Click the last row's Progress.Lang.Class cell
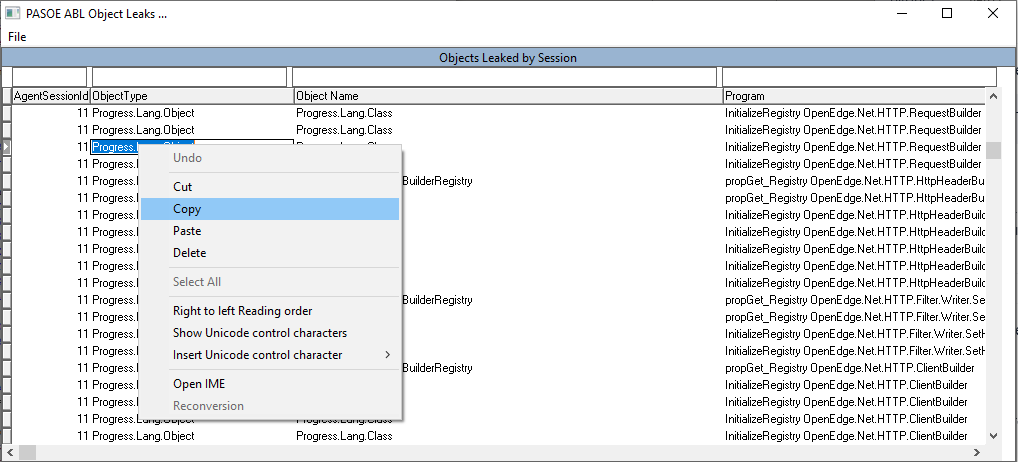Image resolution: width=1018 pixels, height=462 pixels. click(x=344, y=436)
